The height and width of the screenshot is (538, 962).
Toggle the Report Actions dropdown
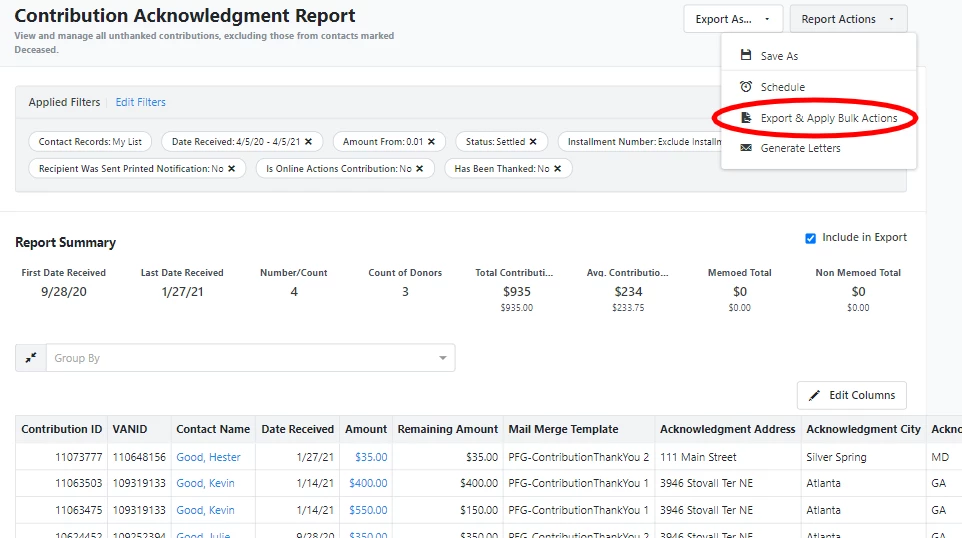click(x=848, y=19)
